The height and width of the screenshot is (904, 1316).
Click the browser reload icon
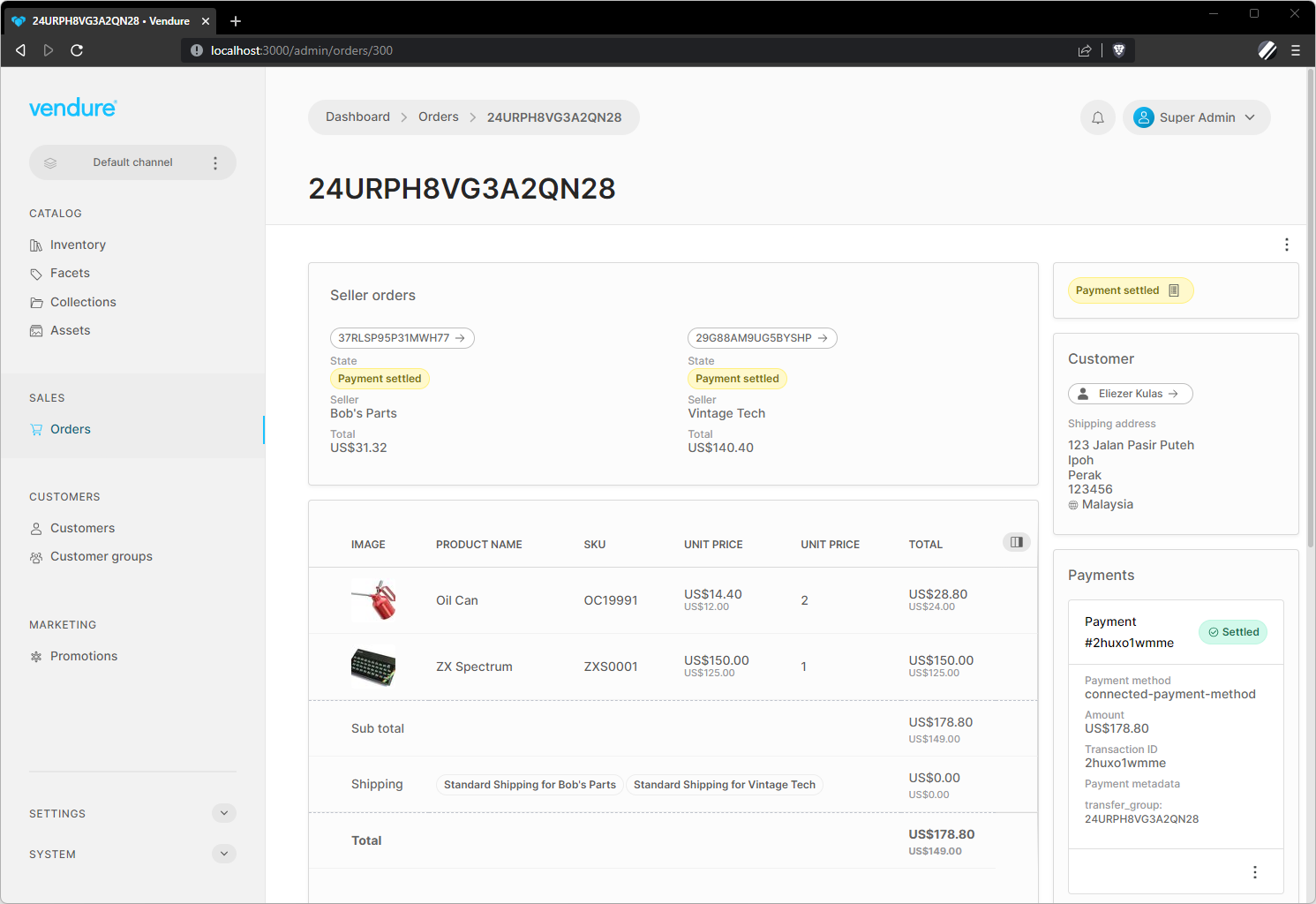click(77, 50)
